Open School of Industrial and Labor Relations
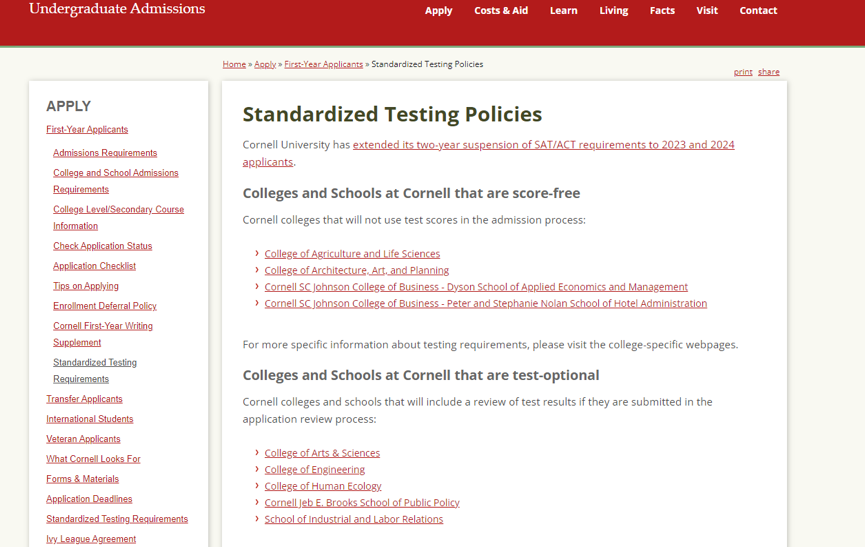865x547 pixels. click(x=353, y=519)
